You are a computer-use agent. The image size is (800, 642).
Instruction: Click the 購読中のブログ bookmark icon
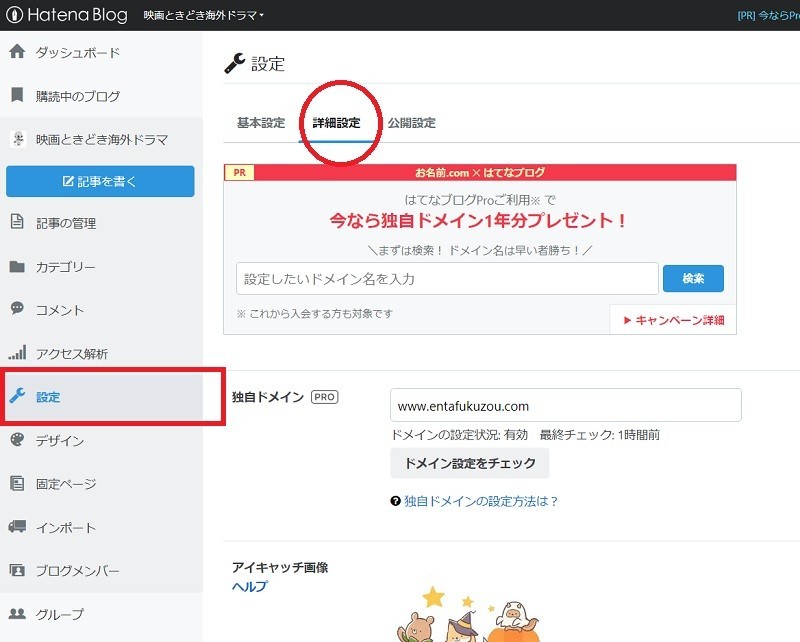(17, 95)
